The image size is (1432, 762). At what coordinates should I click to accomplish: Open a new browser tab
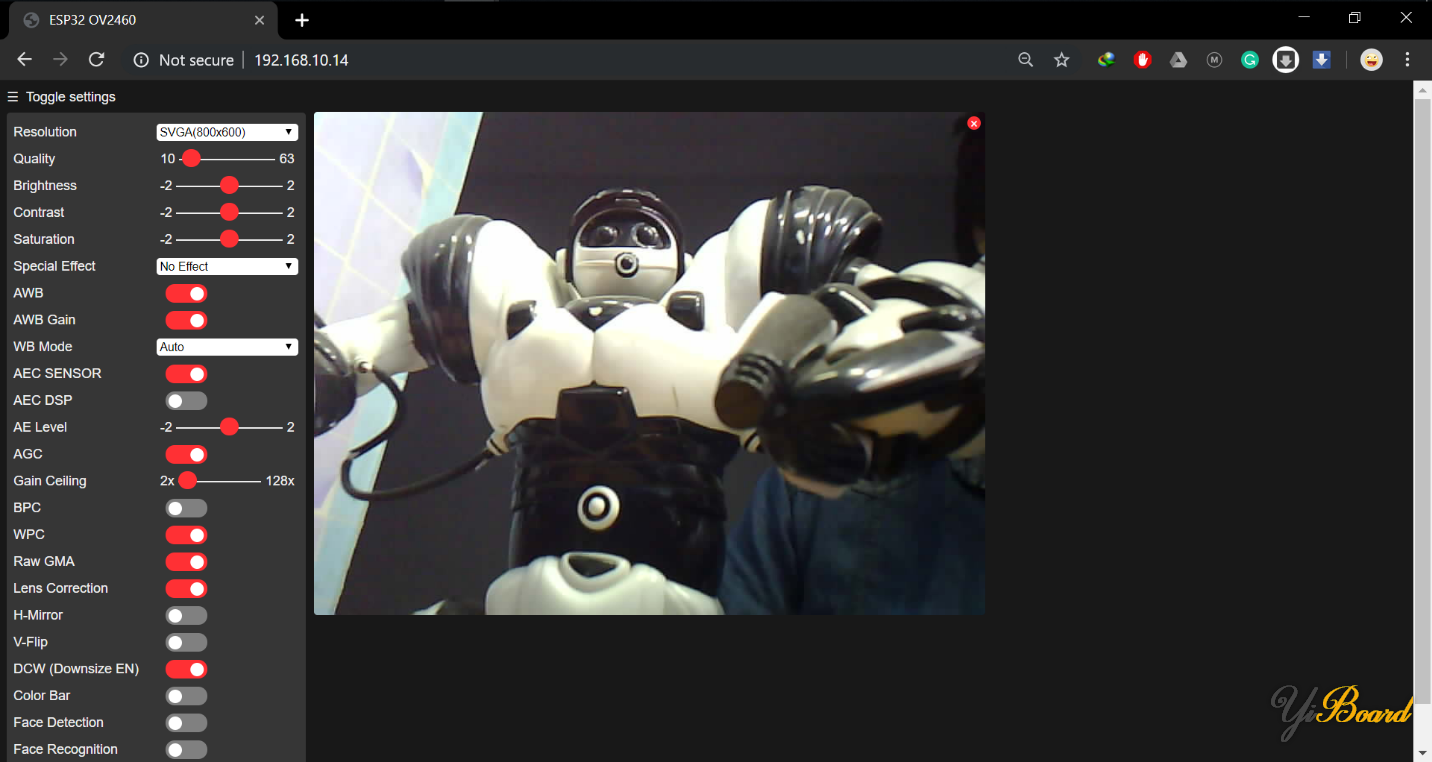coord(302,20)
